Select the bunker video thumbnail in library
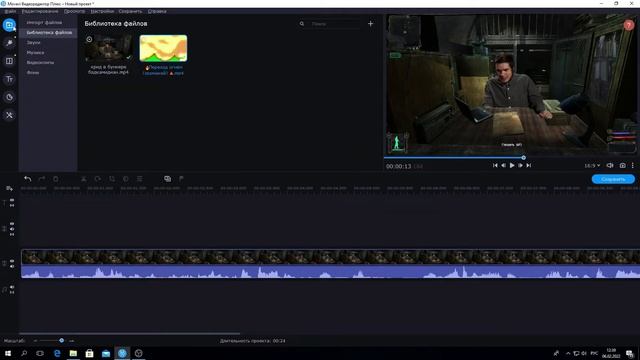Screen dimensions: 640x360 tap(109, 48)
